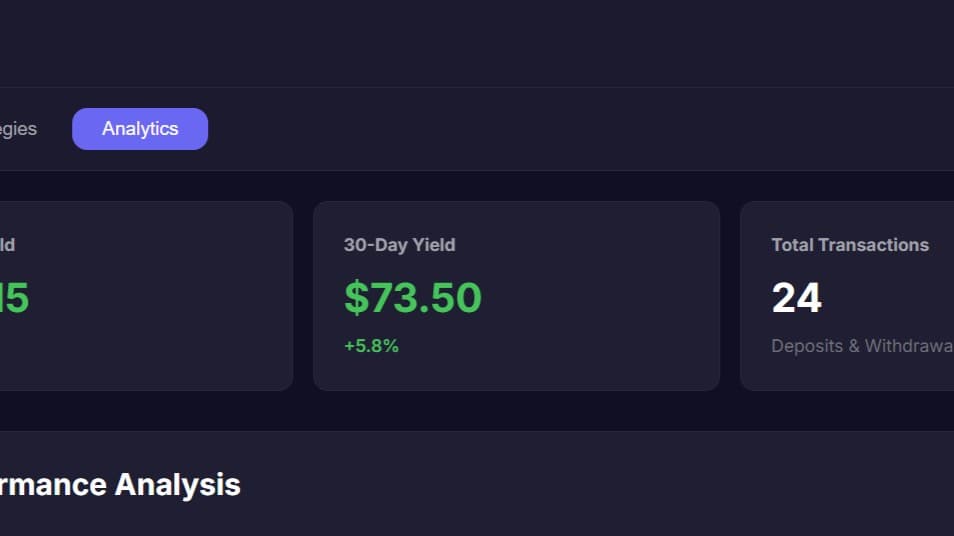954x536 pixels.
Task: Select the $73.50 yield amount
Action: click(412, 298)
